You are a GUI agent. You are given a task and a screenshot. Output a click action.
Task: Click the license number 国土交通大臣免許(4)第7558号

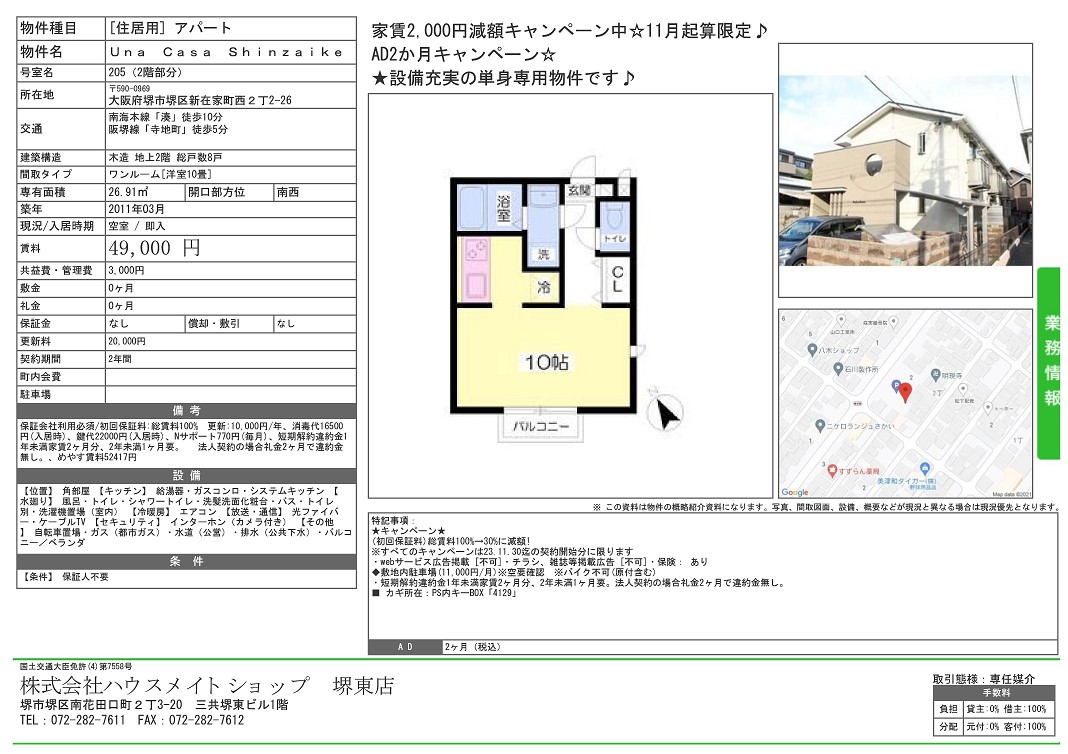(x=76, y=666)
